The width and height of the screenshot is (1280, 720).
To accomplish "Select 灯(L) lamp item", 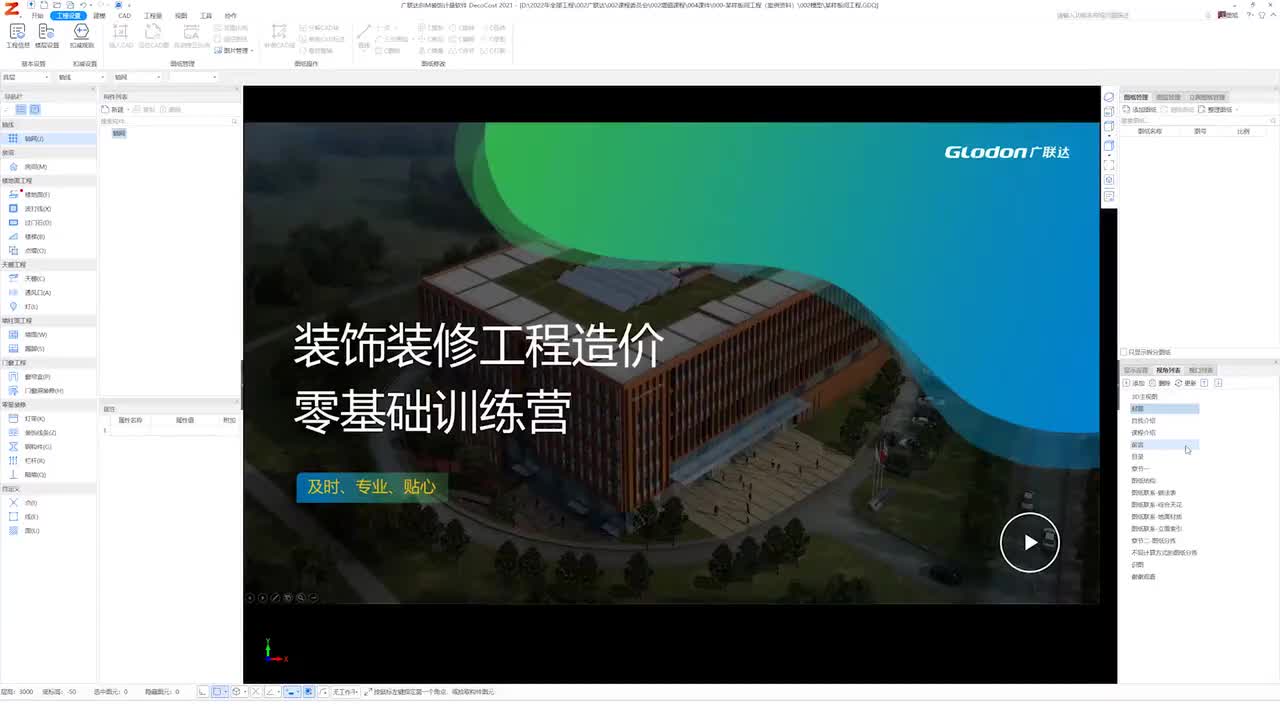I will 48,307.
